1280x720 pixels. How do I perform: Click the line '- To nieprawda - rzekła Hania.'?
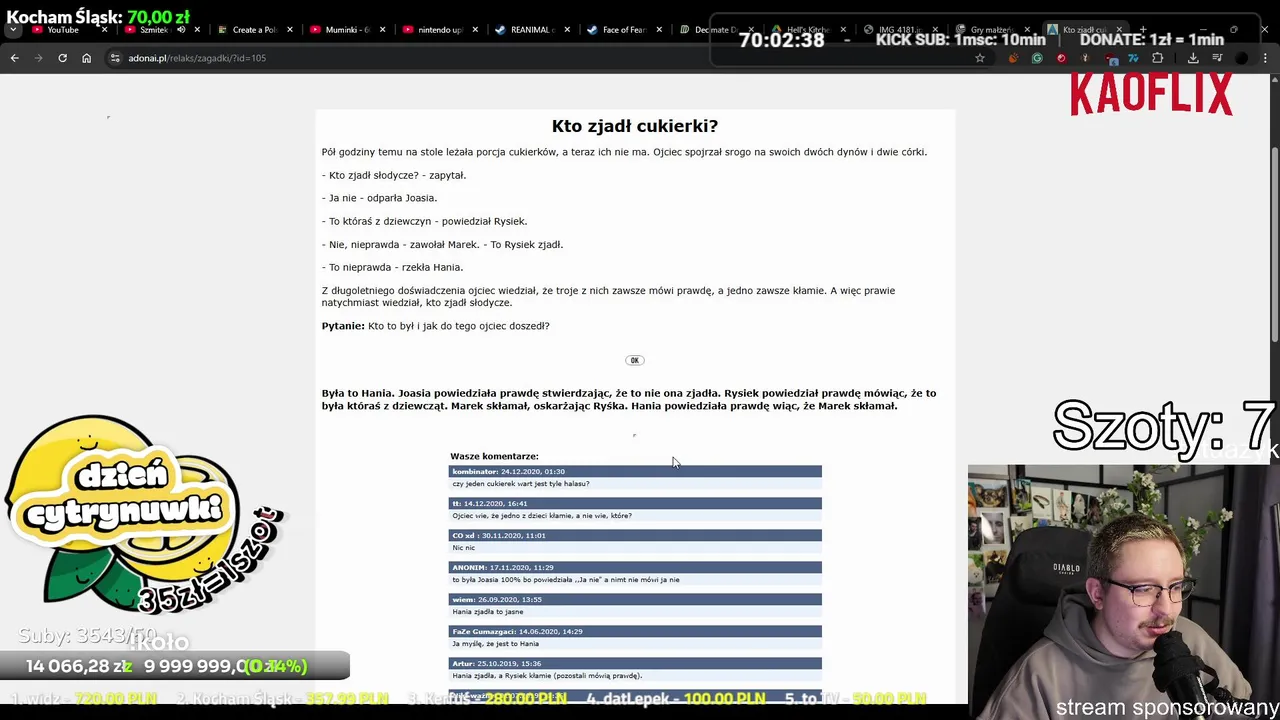click(392, 267)
